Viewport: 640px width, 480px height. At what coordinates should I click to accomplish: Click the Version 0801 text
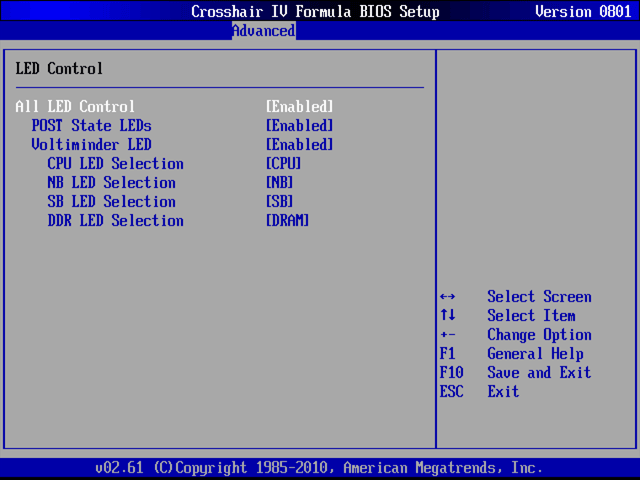(583, 11)
